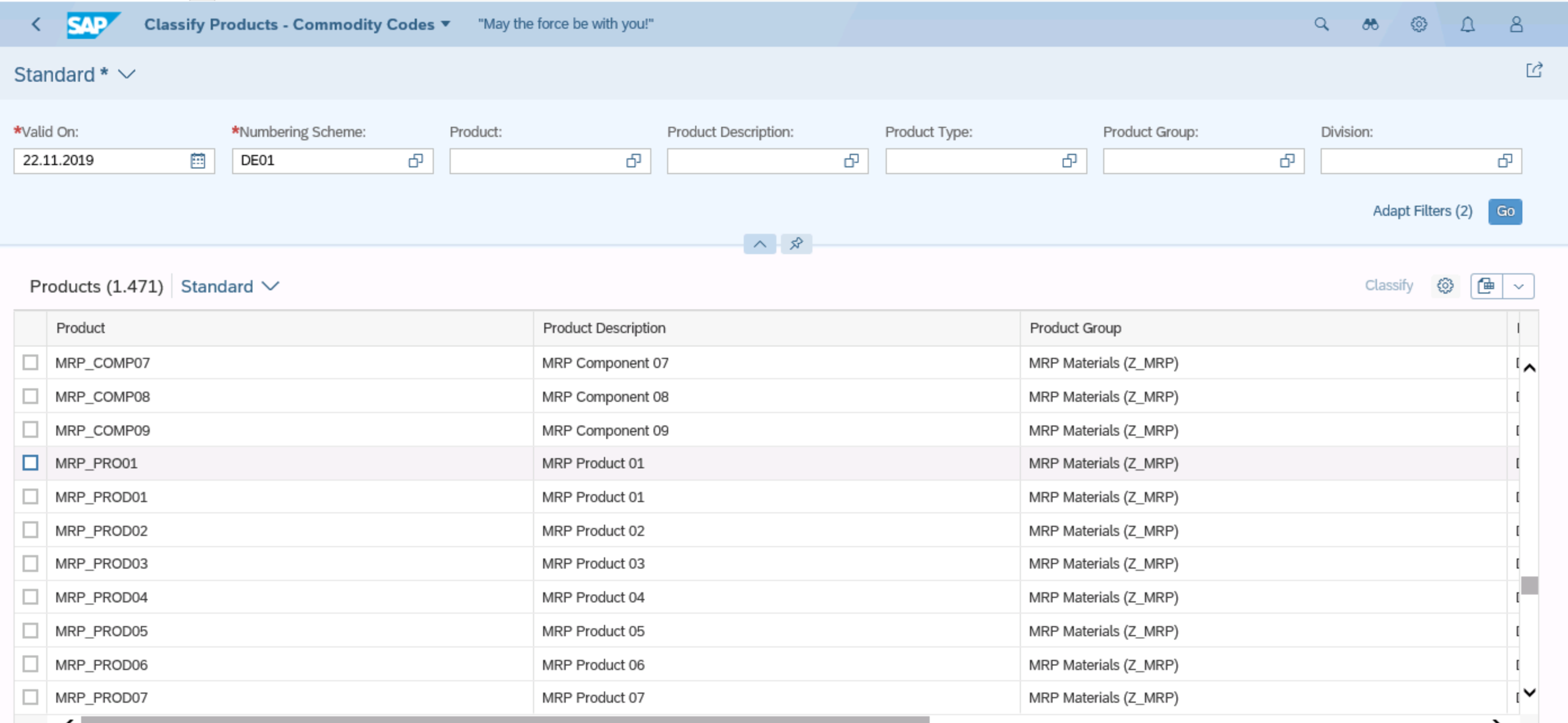
Task: Click the MRP Component 08 description
Action: (605, 397)
